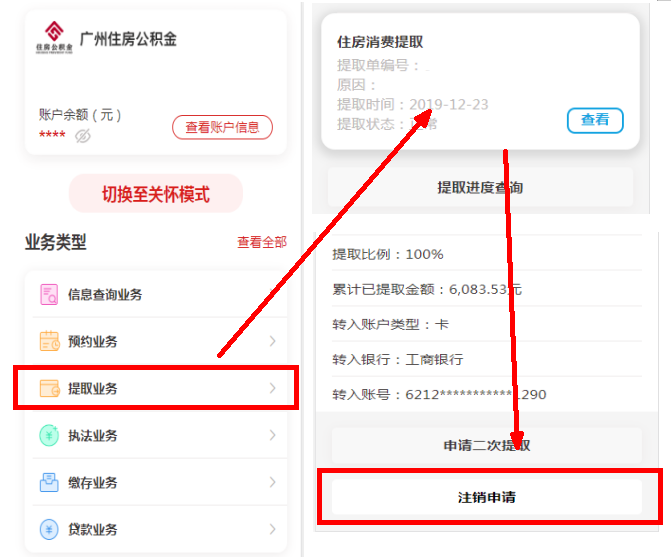Click the 预约业务 calendar icon
This screenshot has width=671, height=557.
49,342
